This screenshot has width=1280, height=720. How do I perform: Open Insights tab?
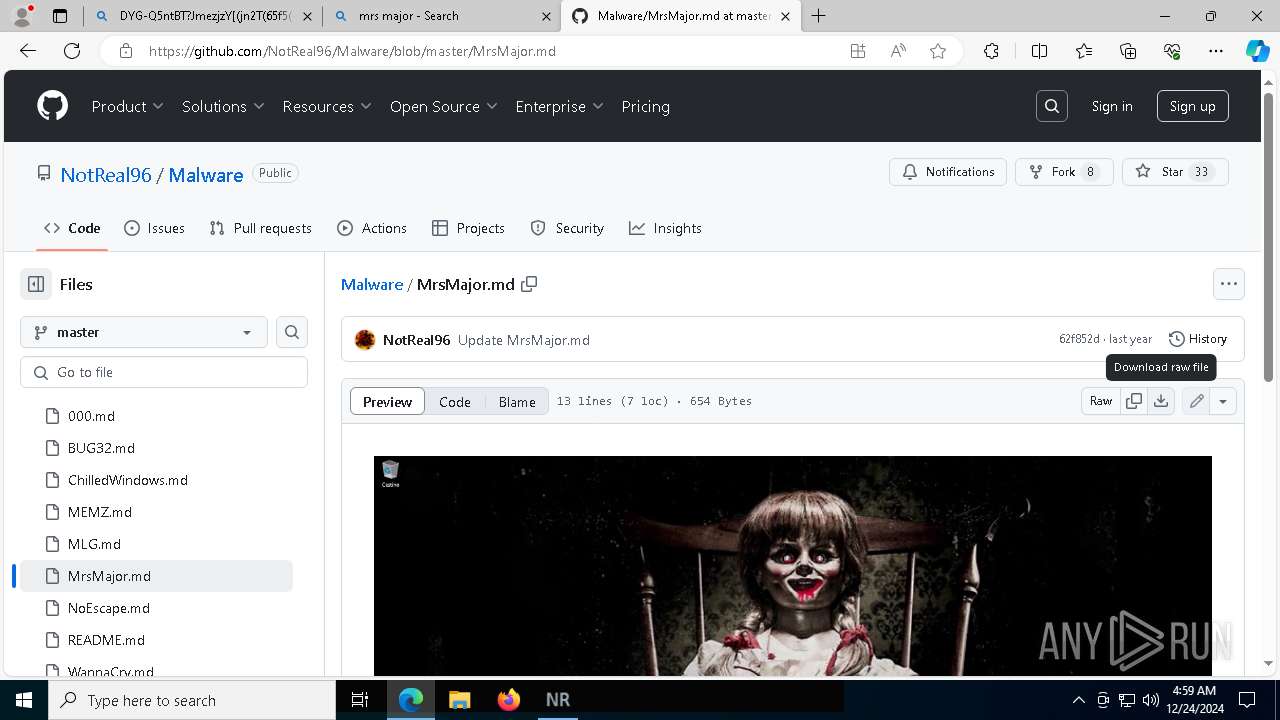[x=665, y=228]
